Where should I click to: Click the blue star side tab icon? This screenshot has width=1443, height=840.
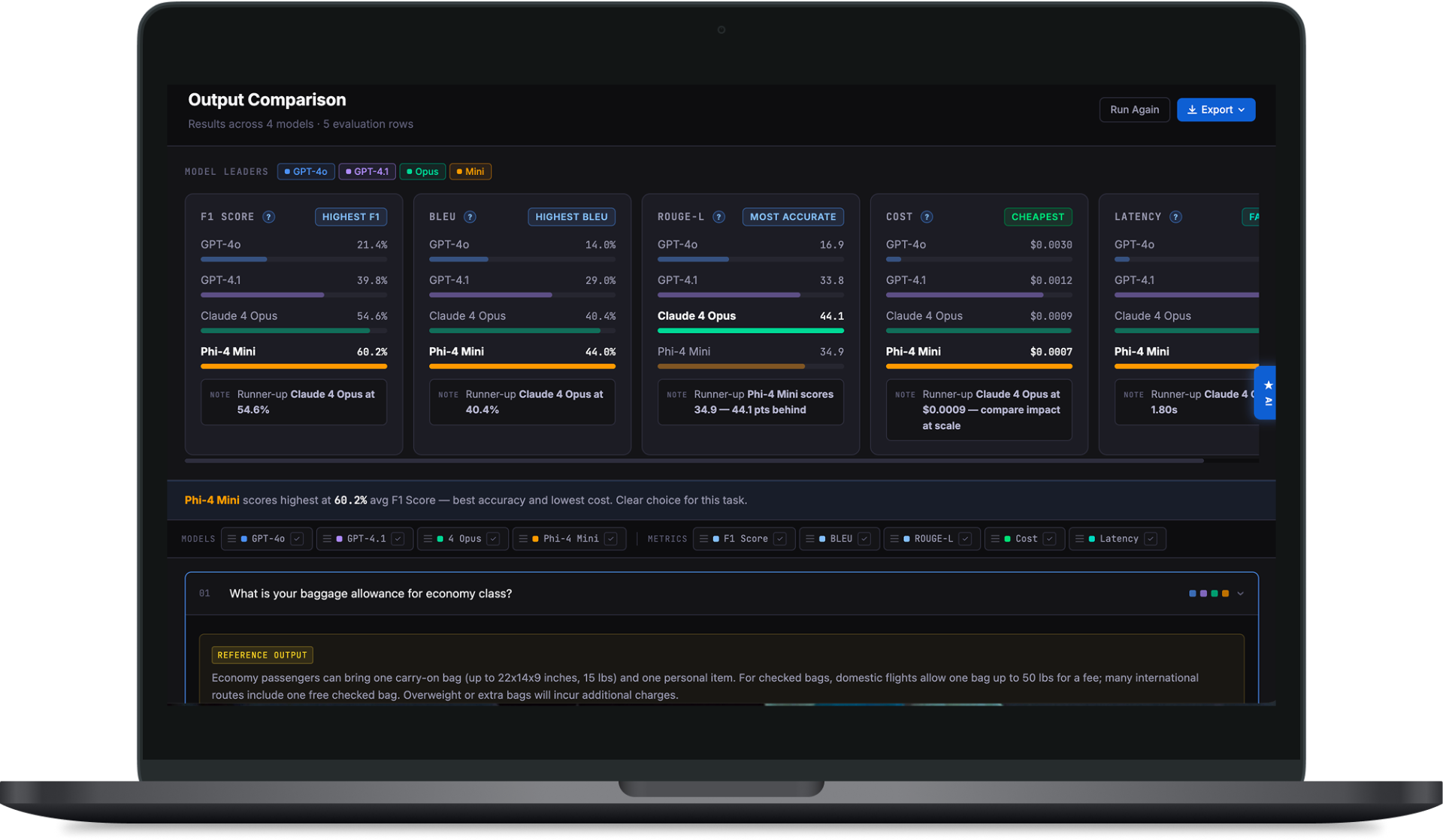tap(1268, 385)
